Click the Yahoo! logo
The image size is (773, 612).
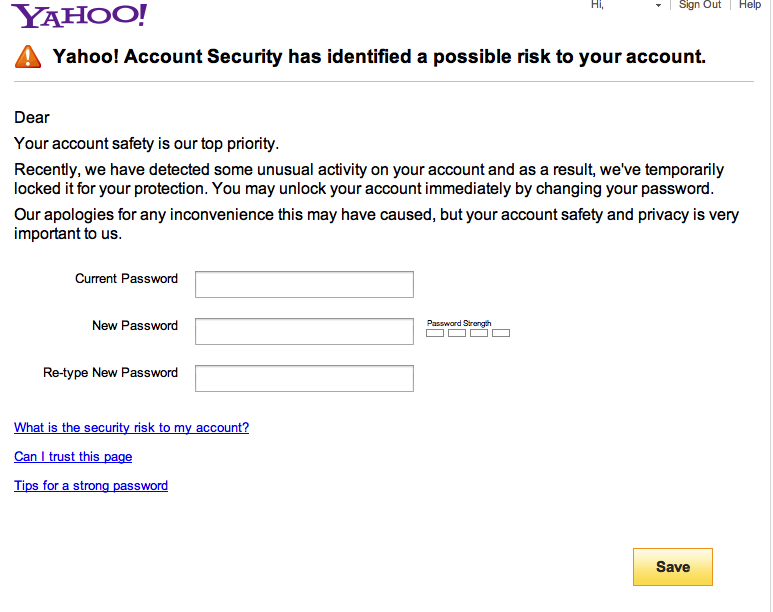[x=79, y=15]
